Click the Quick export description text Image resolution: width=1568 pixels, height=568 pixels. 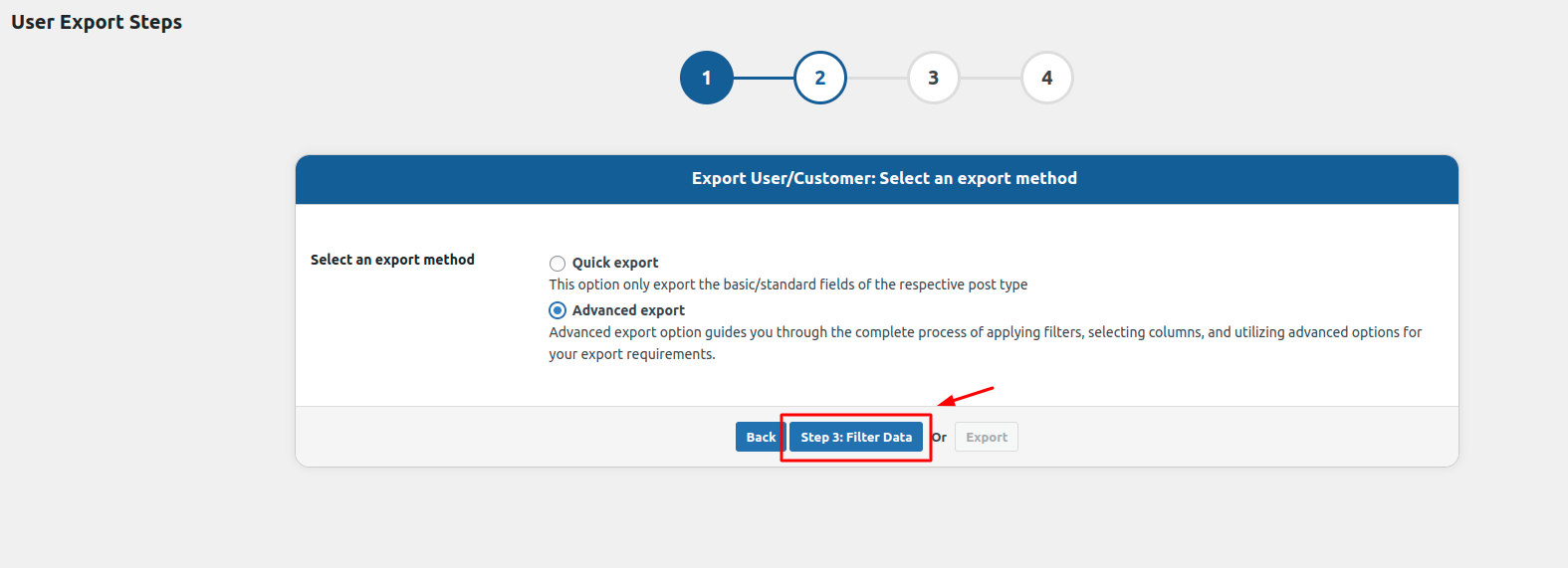787,284
